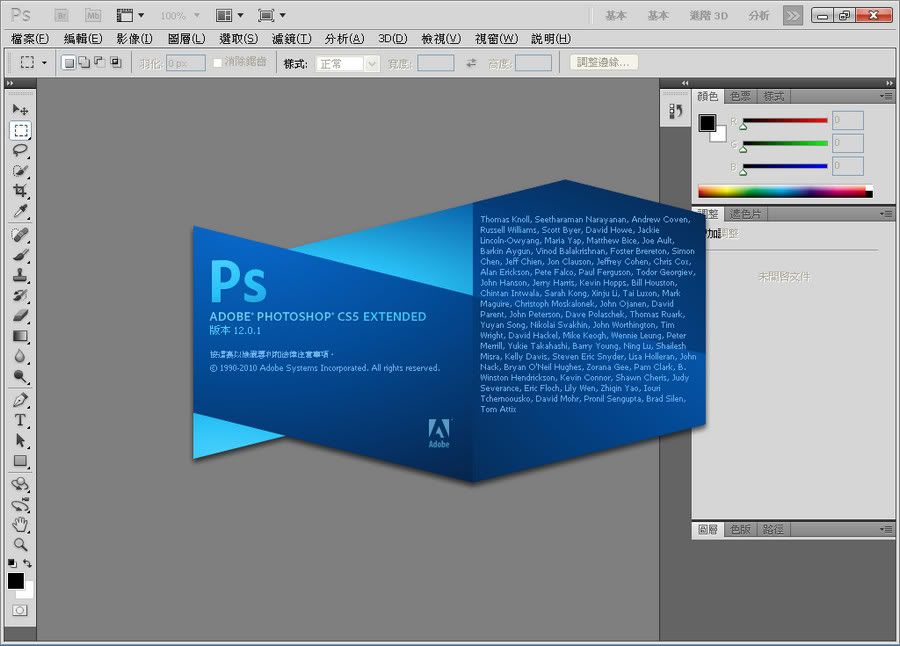This screenshot has height=646, width=900.
Task: Select the Hand tool
Action: pos(21,524)
